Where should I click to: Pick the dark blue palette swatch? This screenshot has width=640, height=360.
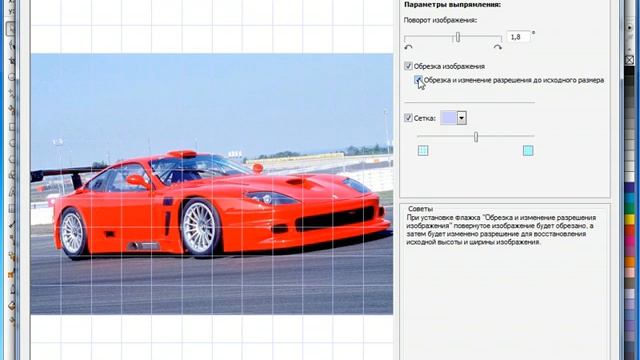tap(629, 187)
